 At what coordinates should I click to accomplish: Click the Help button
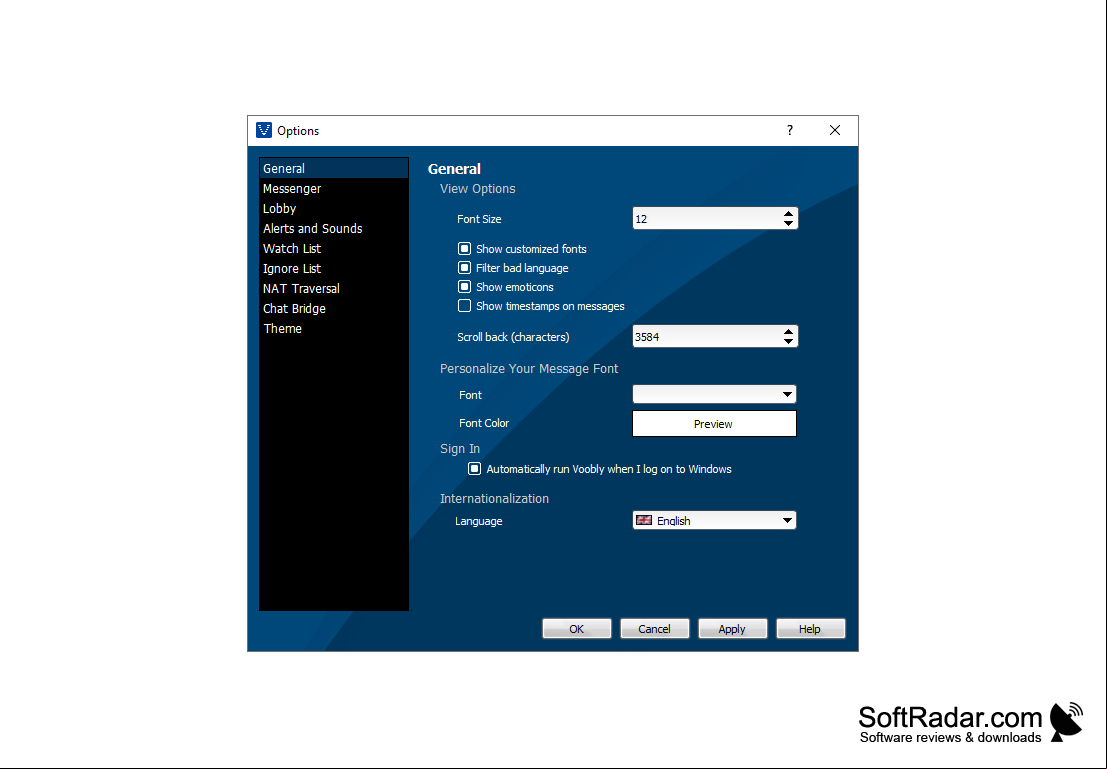tap(810, 628)
